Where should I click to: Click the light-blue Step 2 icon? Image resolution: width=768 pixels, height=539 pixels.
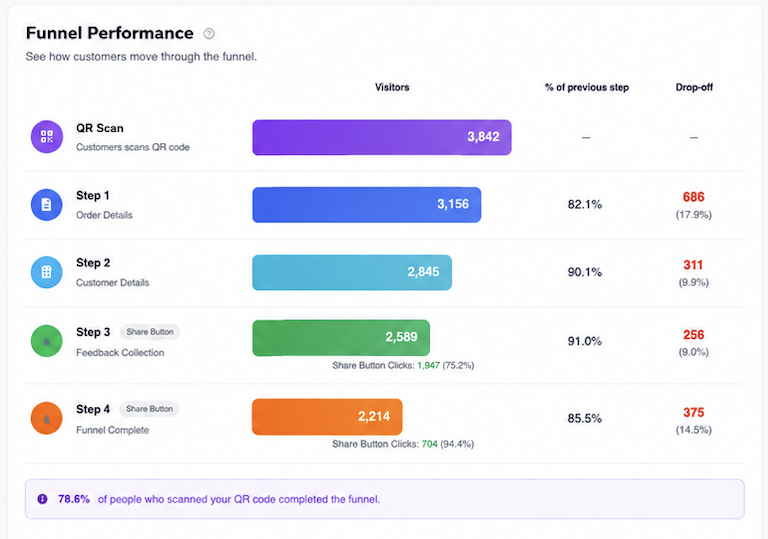pyautogui.click(x=47, y=272)
